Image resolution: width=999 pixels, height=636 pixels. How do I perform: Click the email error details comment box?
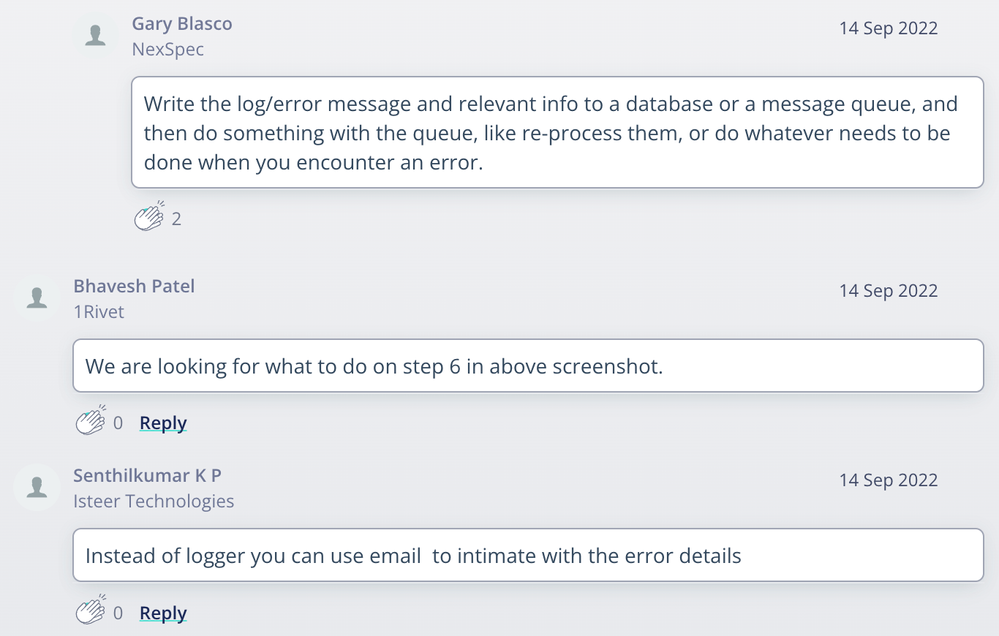pyautogui.click(x=527, y=555)
